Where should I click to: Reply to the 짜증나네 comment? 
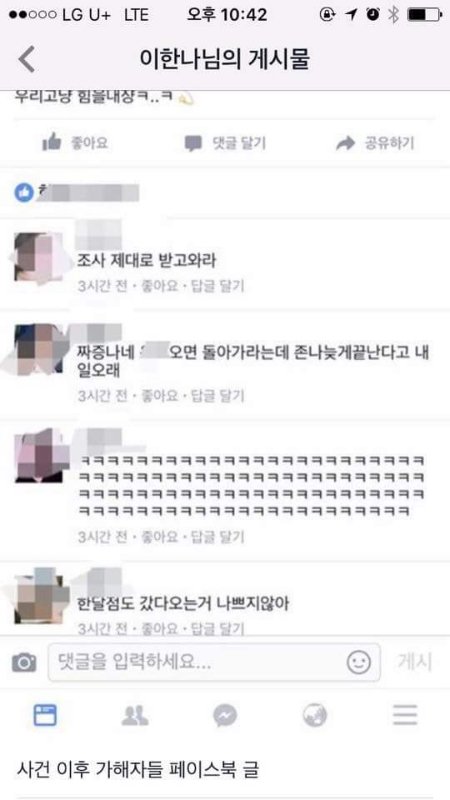[217, 395]
